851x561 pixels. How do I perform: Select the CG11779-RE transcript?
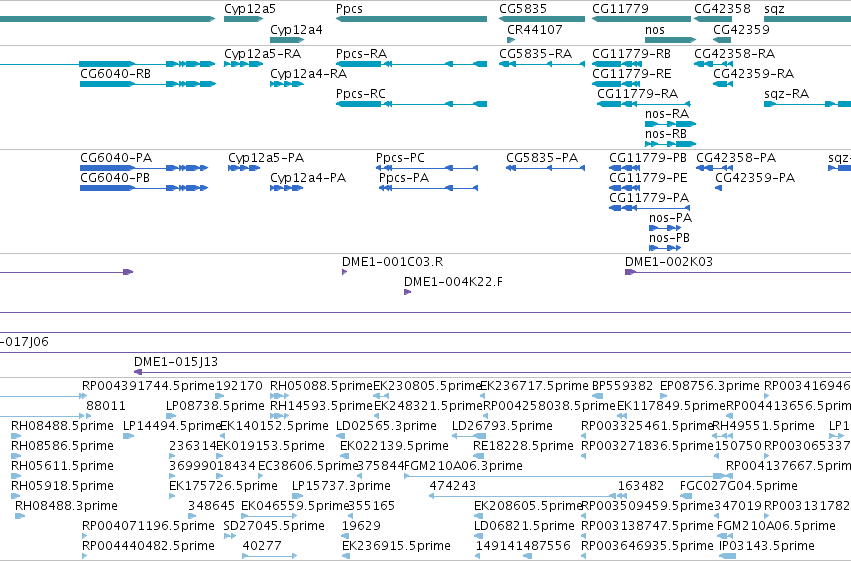click(615, 84)
